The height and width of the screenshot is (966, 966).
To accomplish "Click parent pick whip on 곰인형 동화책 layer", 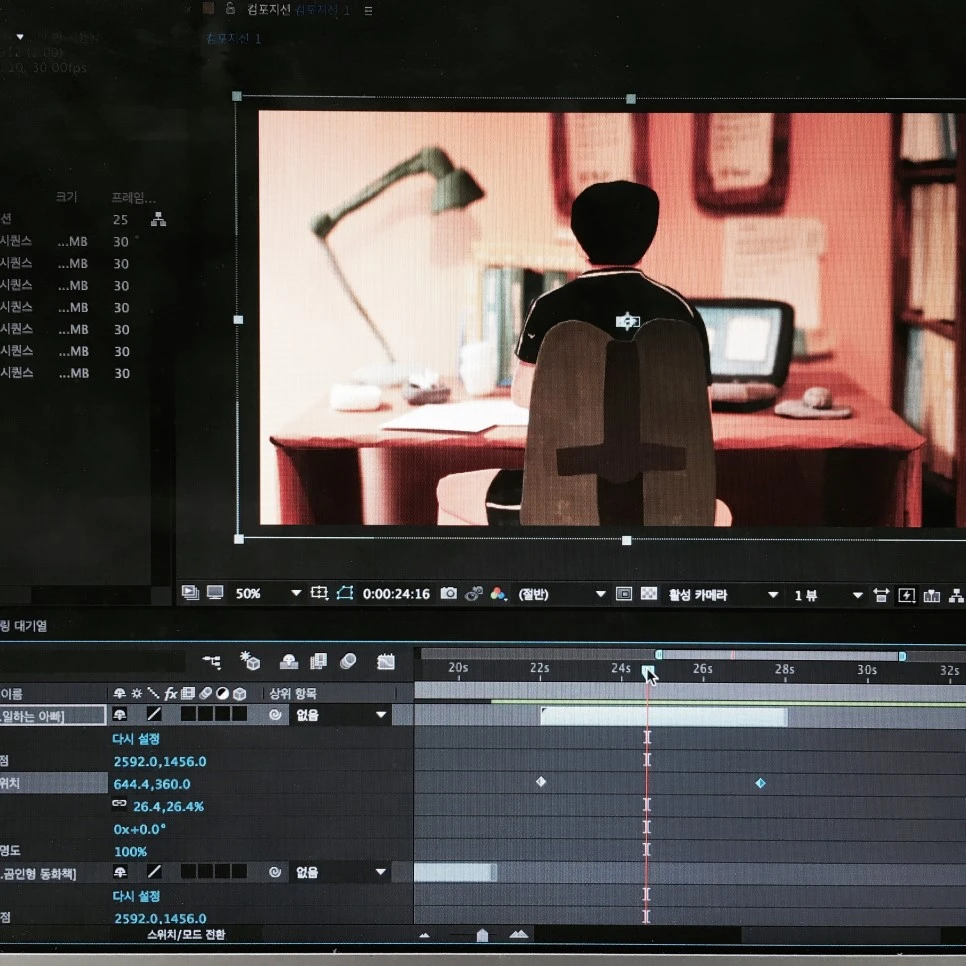I will click(275, 872).
